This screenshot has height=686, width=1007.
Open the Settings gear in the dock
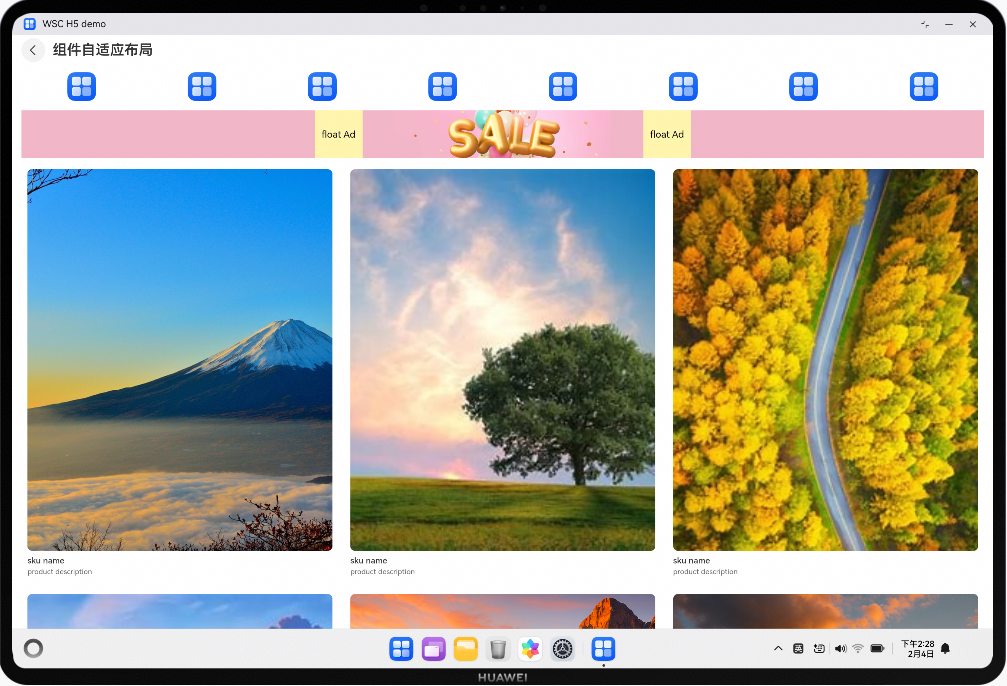563,649
